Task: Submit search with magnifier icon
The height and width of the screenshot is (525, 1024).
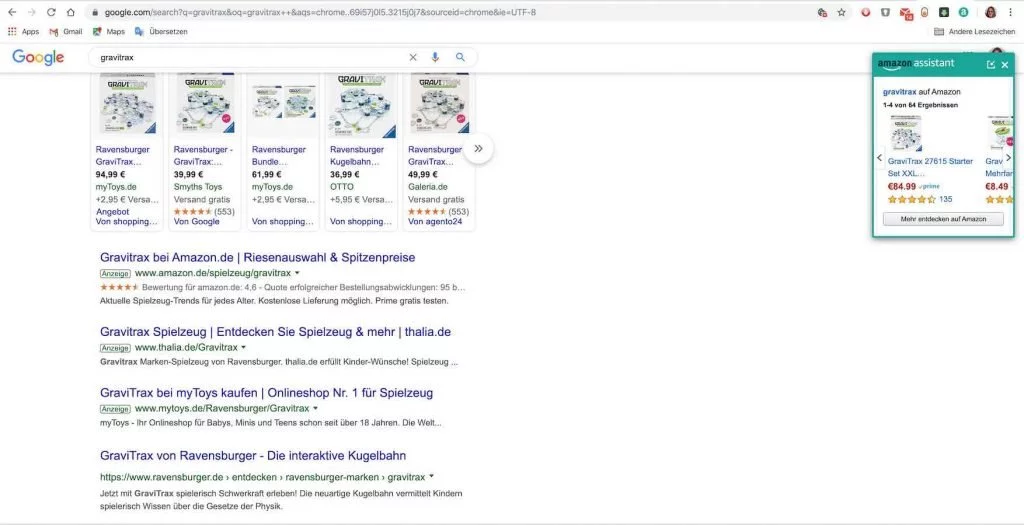Action: [x=460, y=57]
